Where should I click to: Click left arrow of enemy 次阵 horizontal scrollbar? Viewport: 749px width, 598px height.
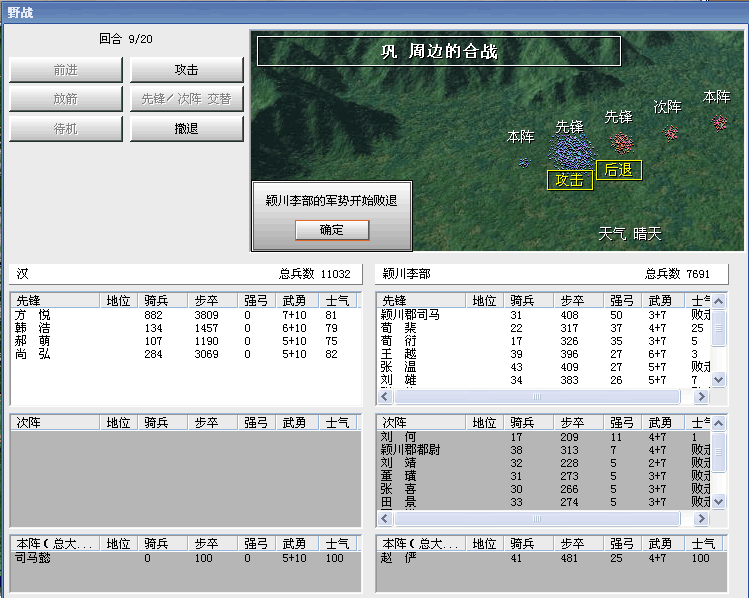(386, 520)
